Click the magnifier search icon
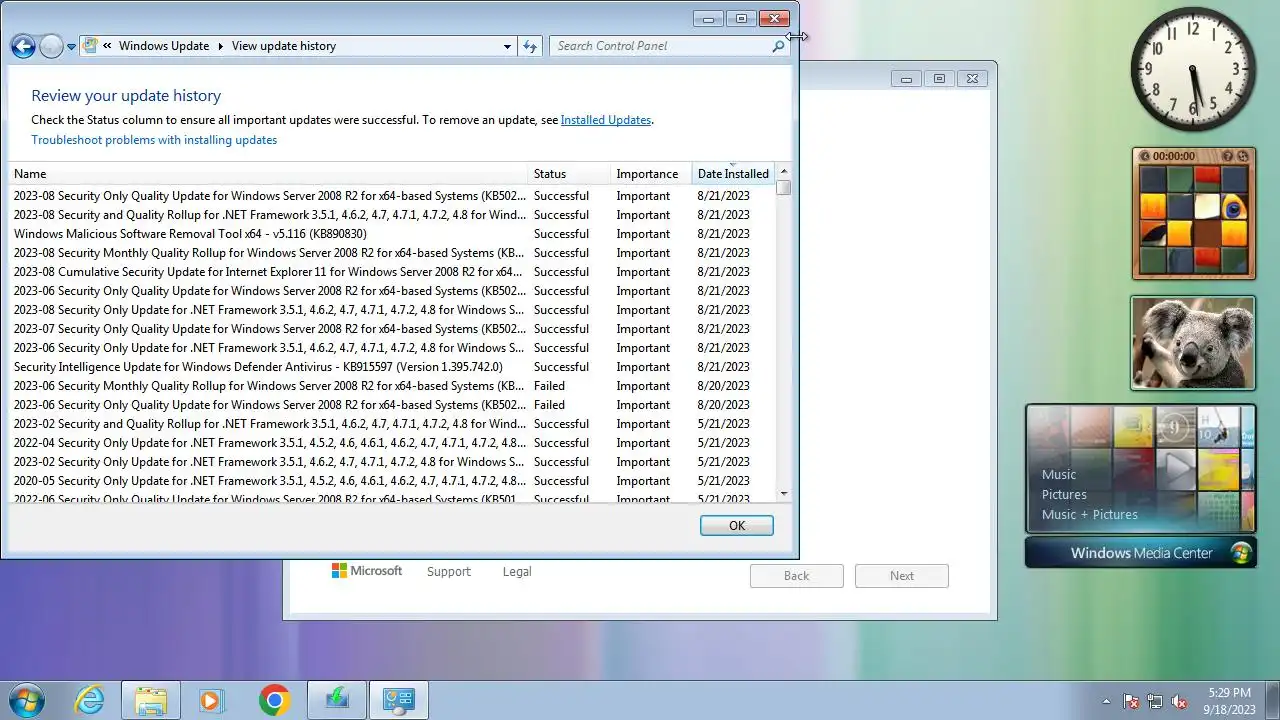 778,46
